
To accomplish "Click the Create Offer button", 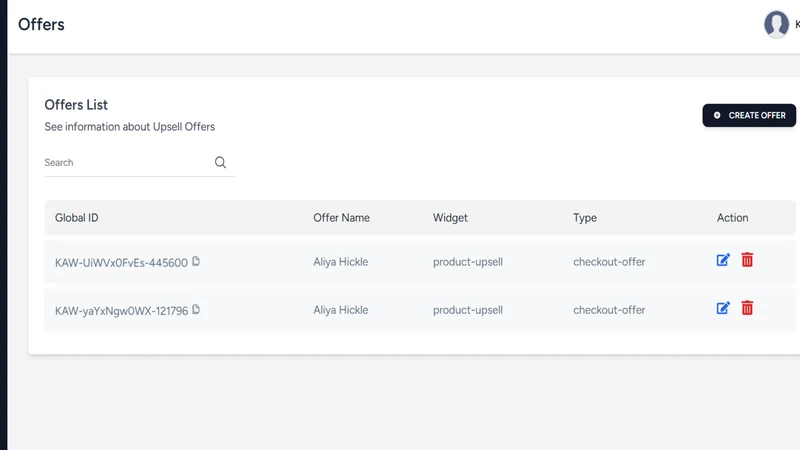I will point(749,115).
